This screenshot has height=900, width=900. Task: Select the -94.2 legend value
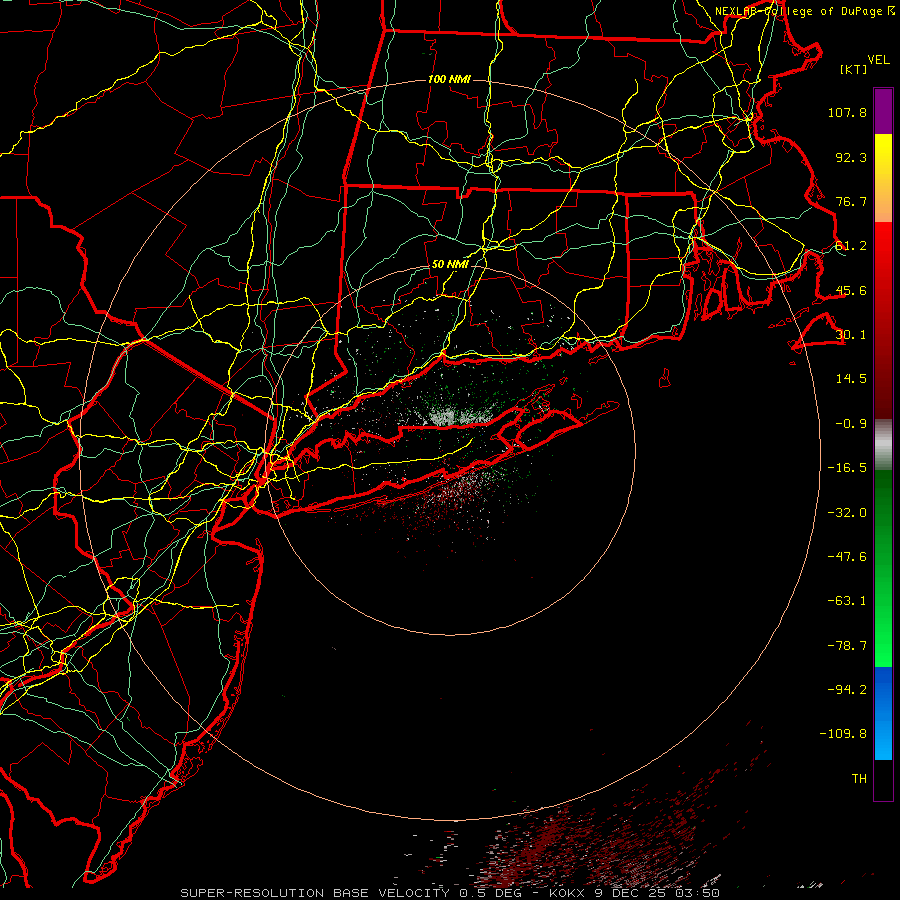click(847, 690)
